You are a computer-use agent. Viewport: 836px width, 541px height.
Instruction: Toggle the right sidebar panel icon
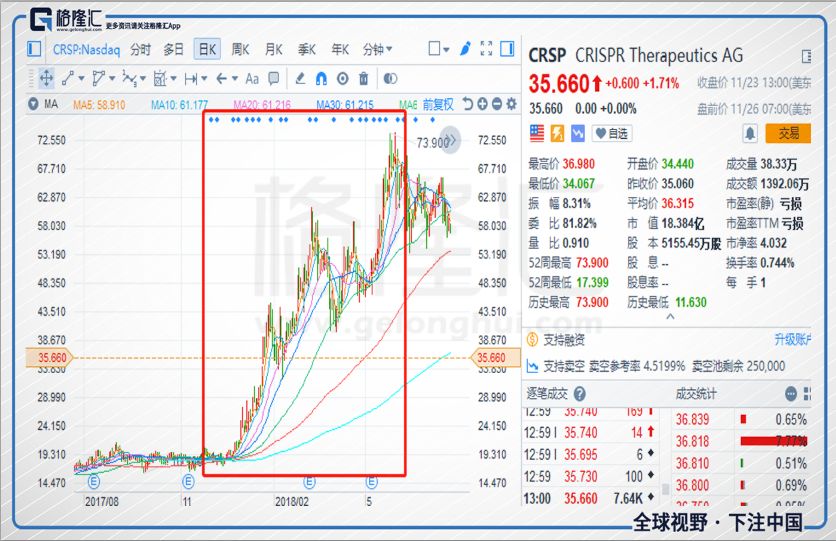point(507,49)
